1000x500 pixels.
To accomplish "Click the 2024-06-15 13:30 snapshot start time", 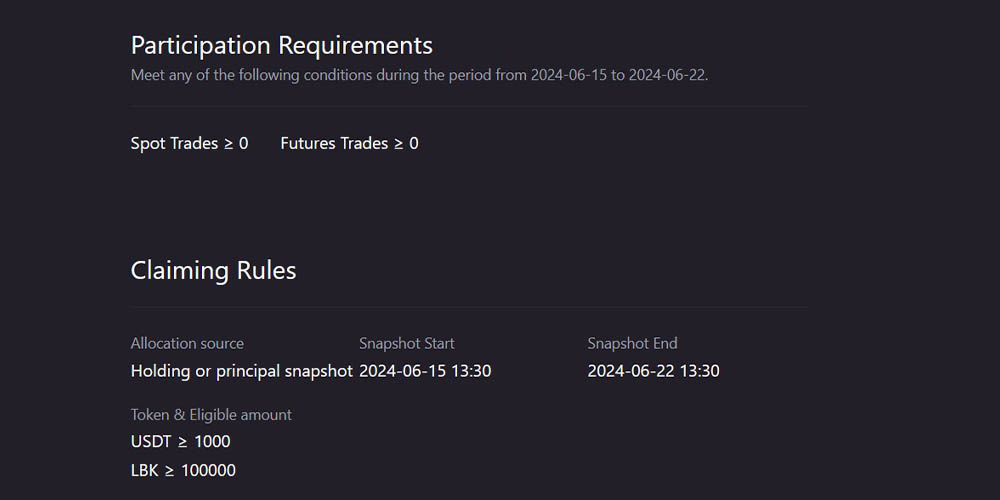I will (x=425, y=371).
